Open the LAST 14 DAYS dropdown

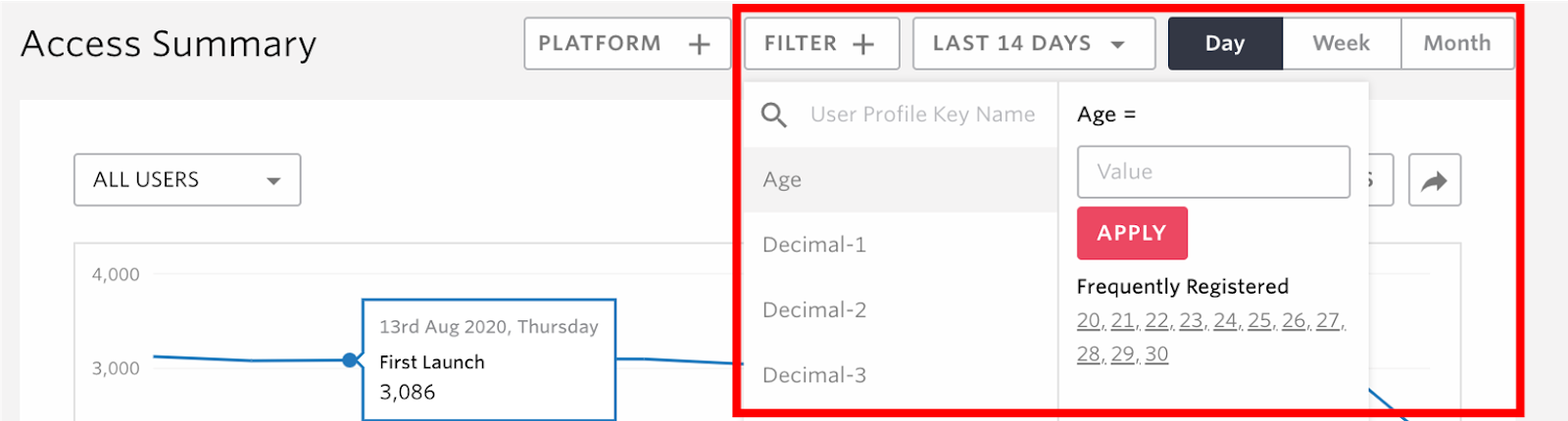1034,43
